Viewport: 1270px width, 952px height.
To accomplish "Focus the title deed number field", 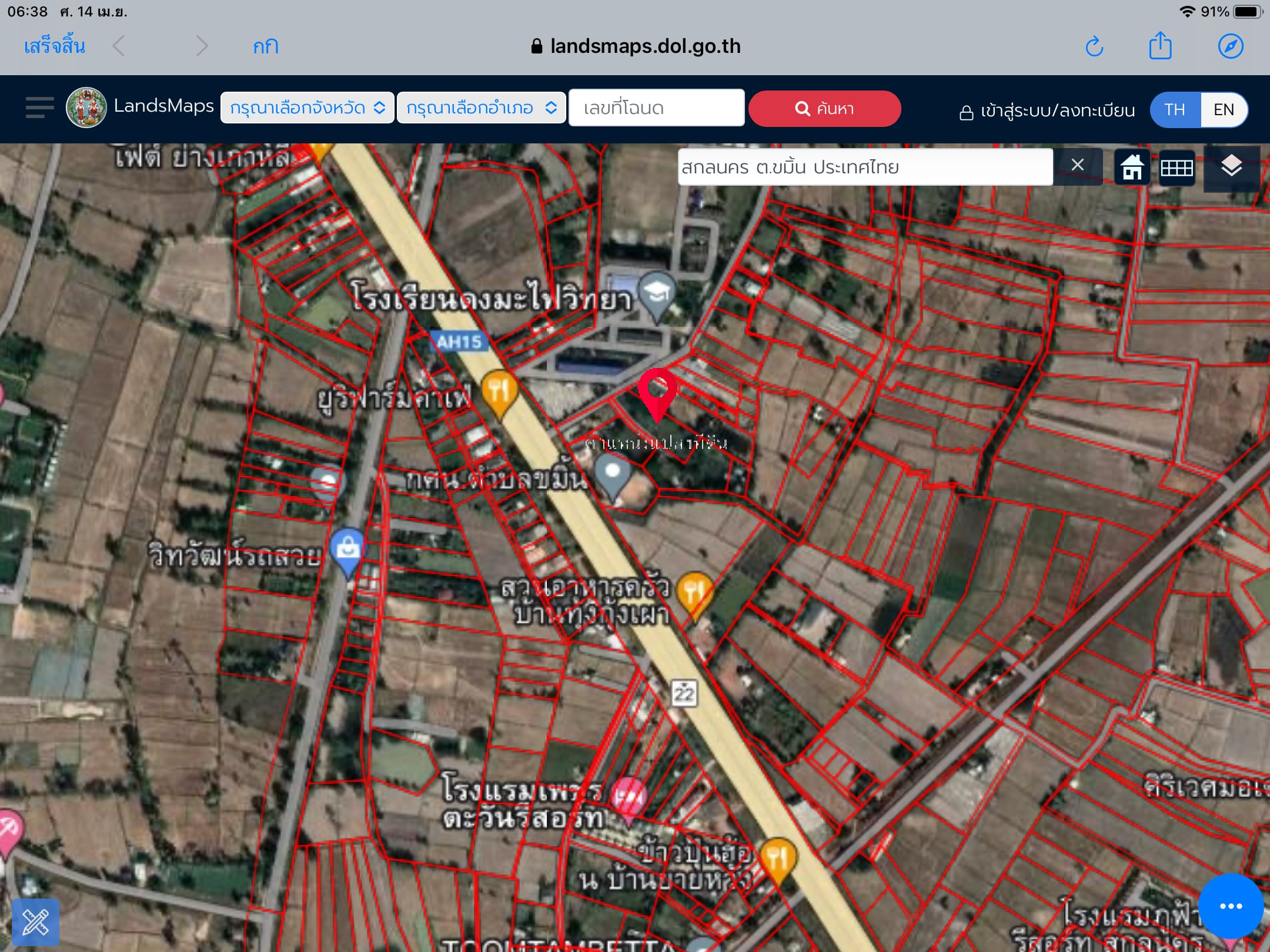I will point(656,108).
